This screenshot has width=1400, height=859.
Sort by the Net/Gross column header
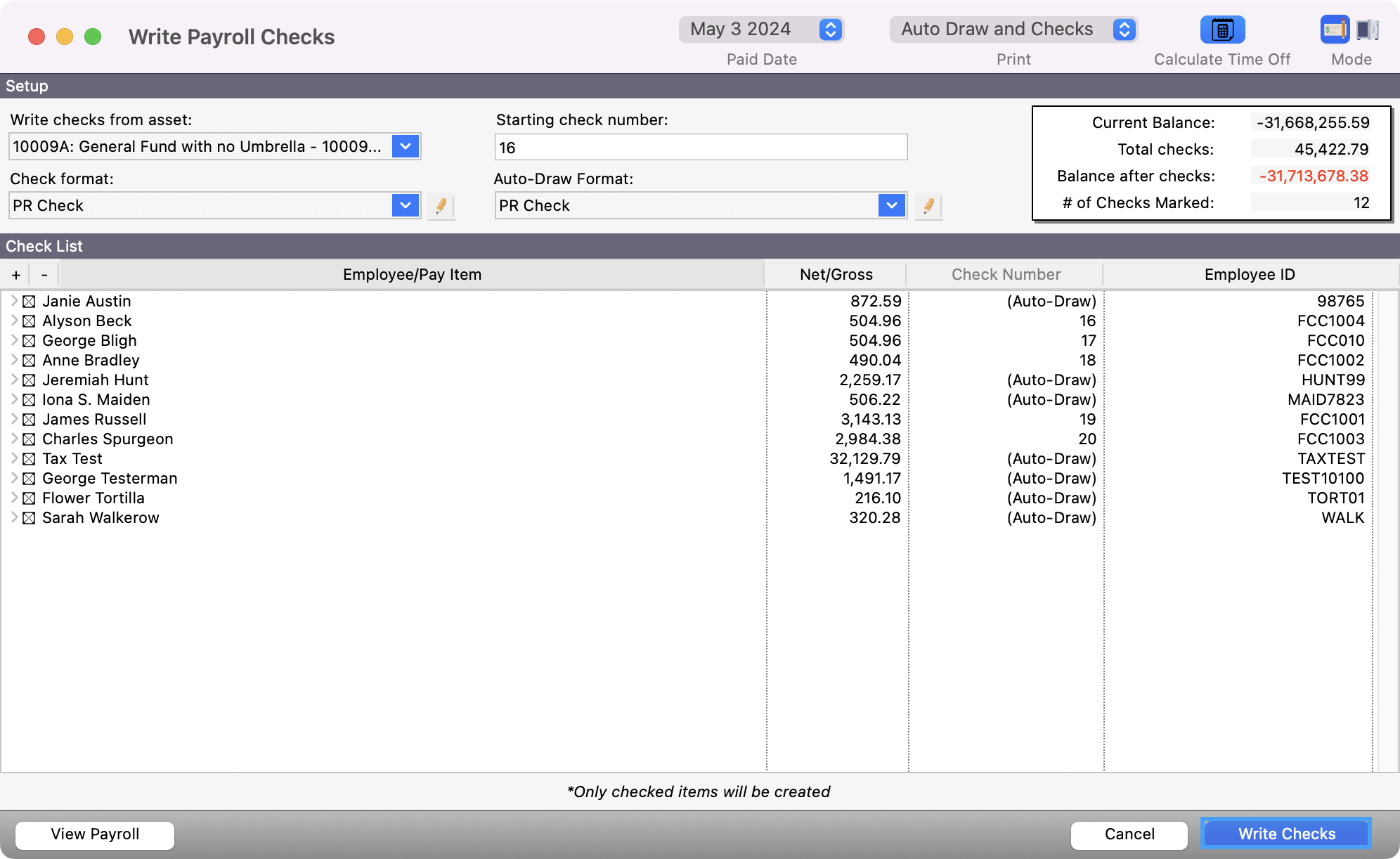click(x=836, y=275)
